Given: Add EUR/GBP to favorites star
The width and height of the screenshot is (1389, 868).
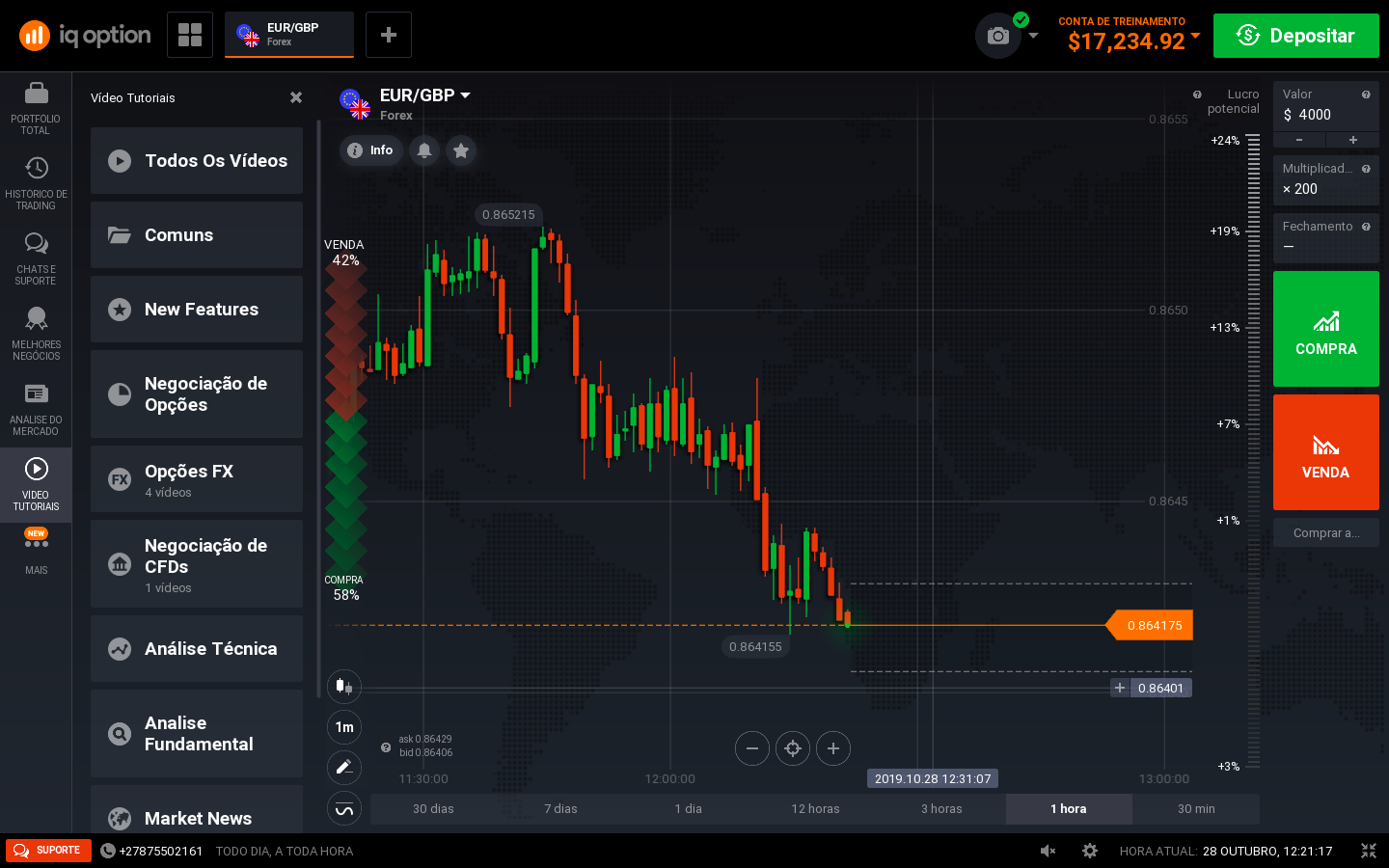Looking at the screenshot, I should pos(461,150).
